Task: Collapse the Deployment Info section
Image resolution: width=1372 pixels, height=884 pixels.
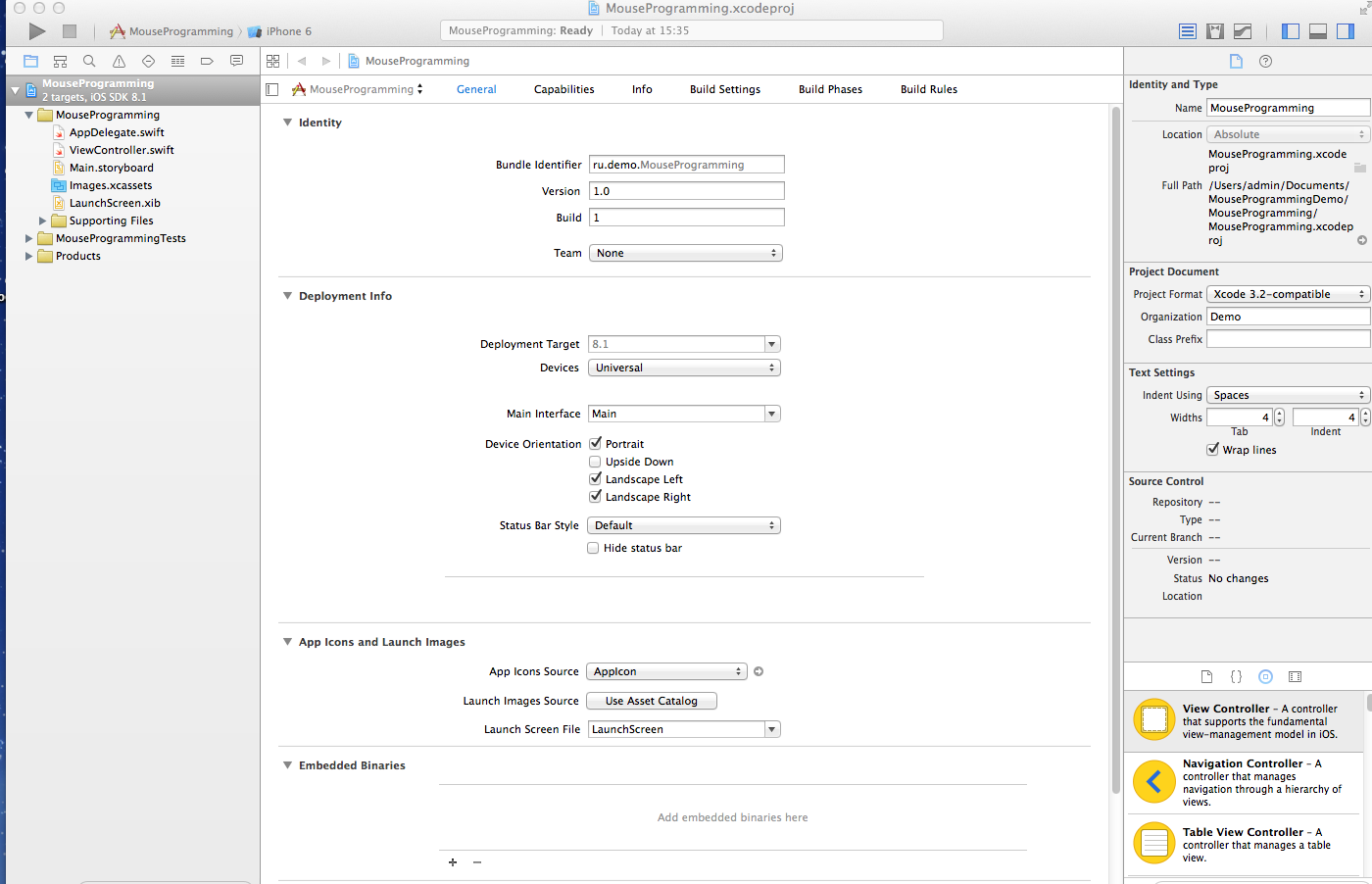Action: pos(287,296)
